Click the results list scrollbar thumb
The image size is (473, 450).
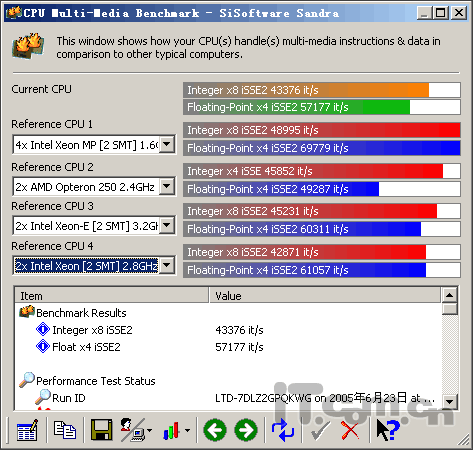pos(449,309)
